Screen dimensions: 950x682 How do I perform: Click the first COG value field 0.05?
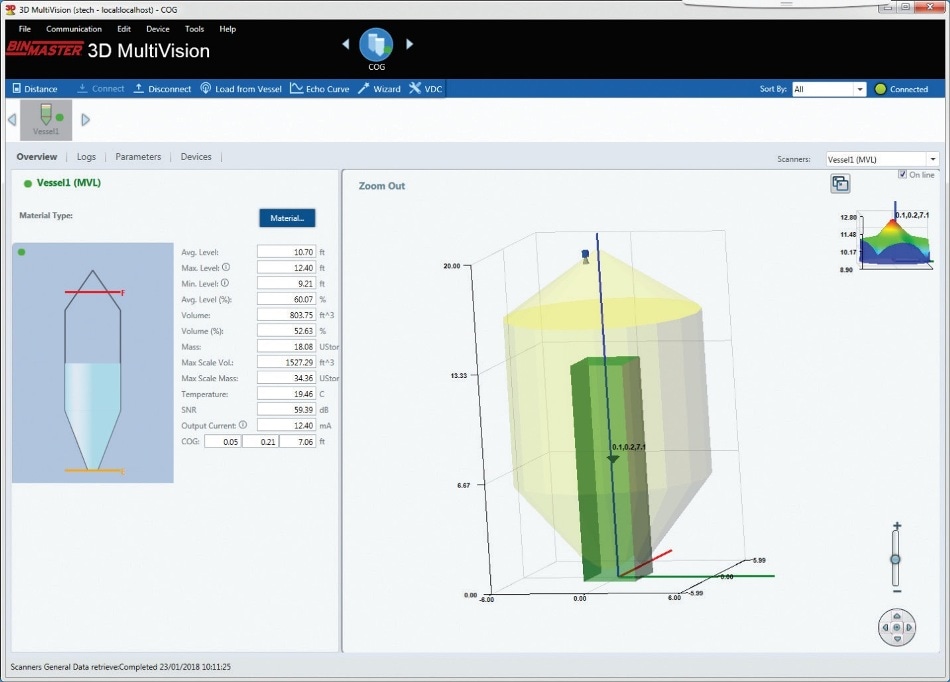223,442
